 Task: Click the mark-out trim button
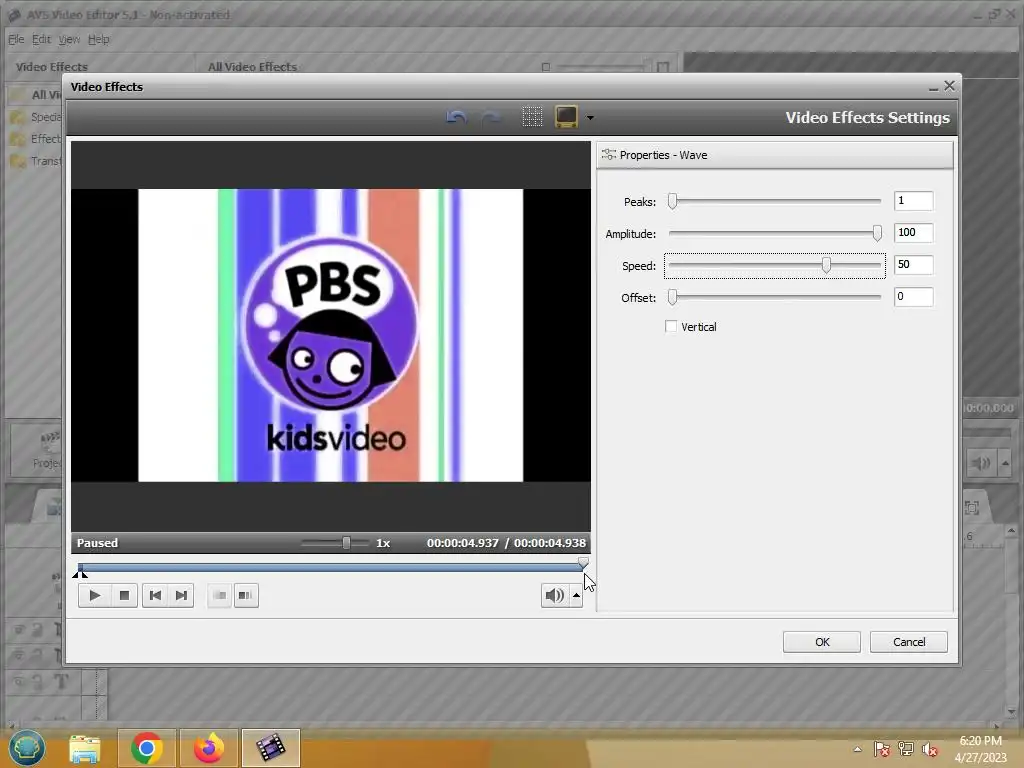(x=246, y=595)
